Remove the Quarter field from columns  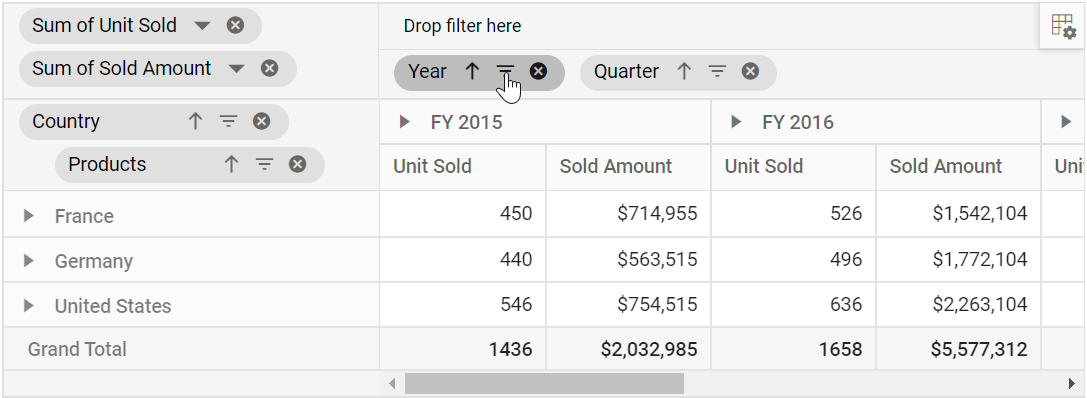[750, 71]
